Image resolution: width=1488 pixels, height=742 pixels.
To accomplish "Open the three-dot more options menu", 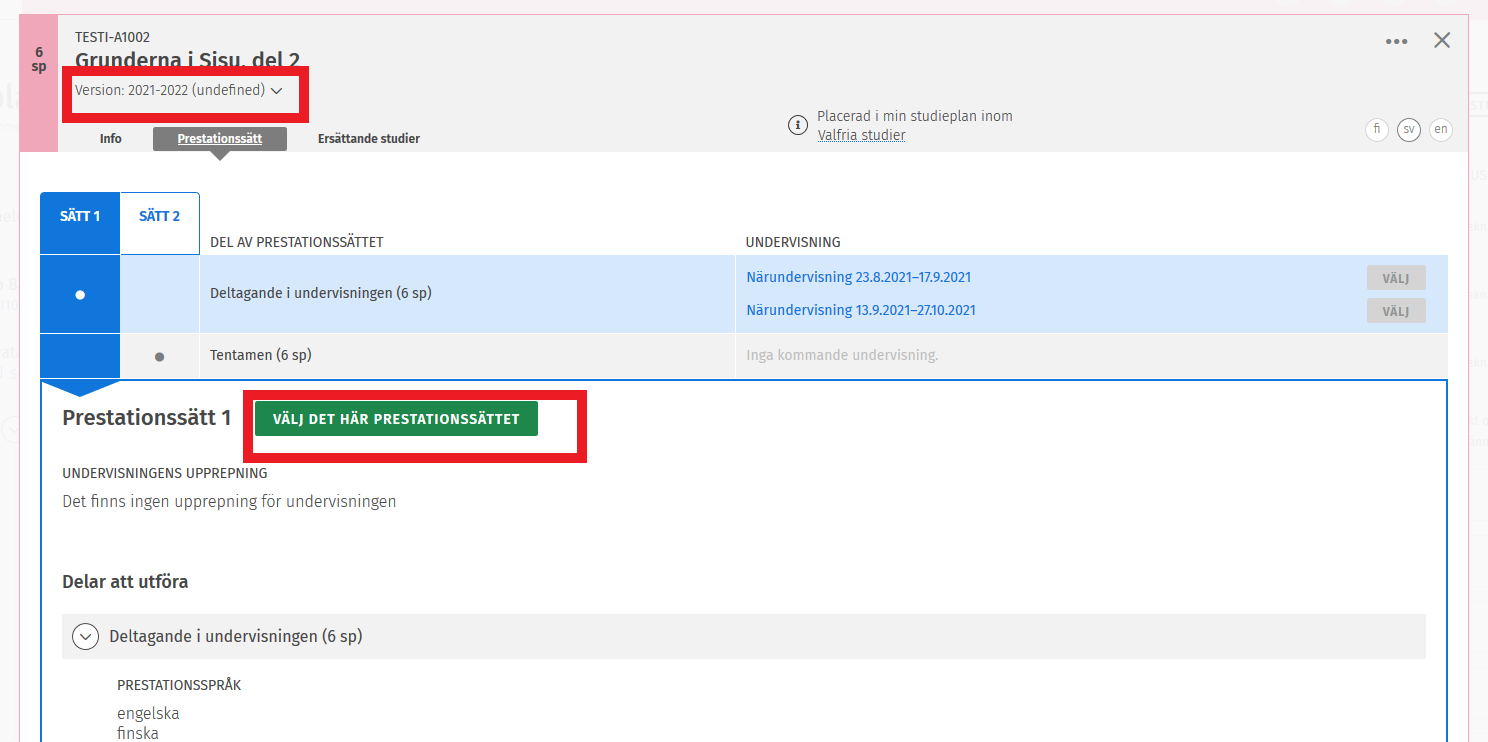I will coord(1396,41).
